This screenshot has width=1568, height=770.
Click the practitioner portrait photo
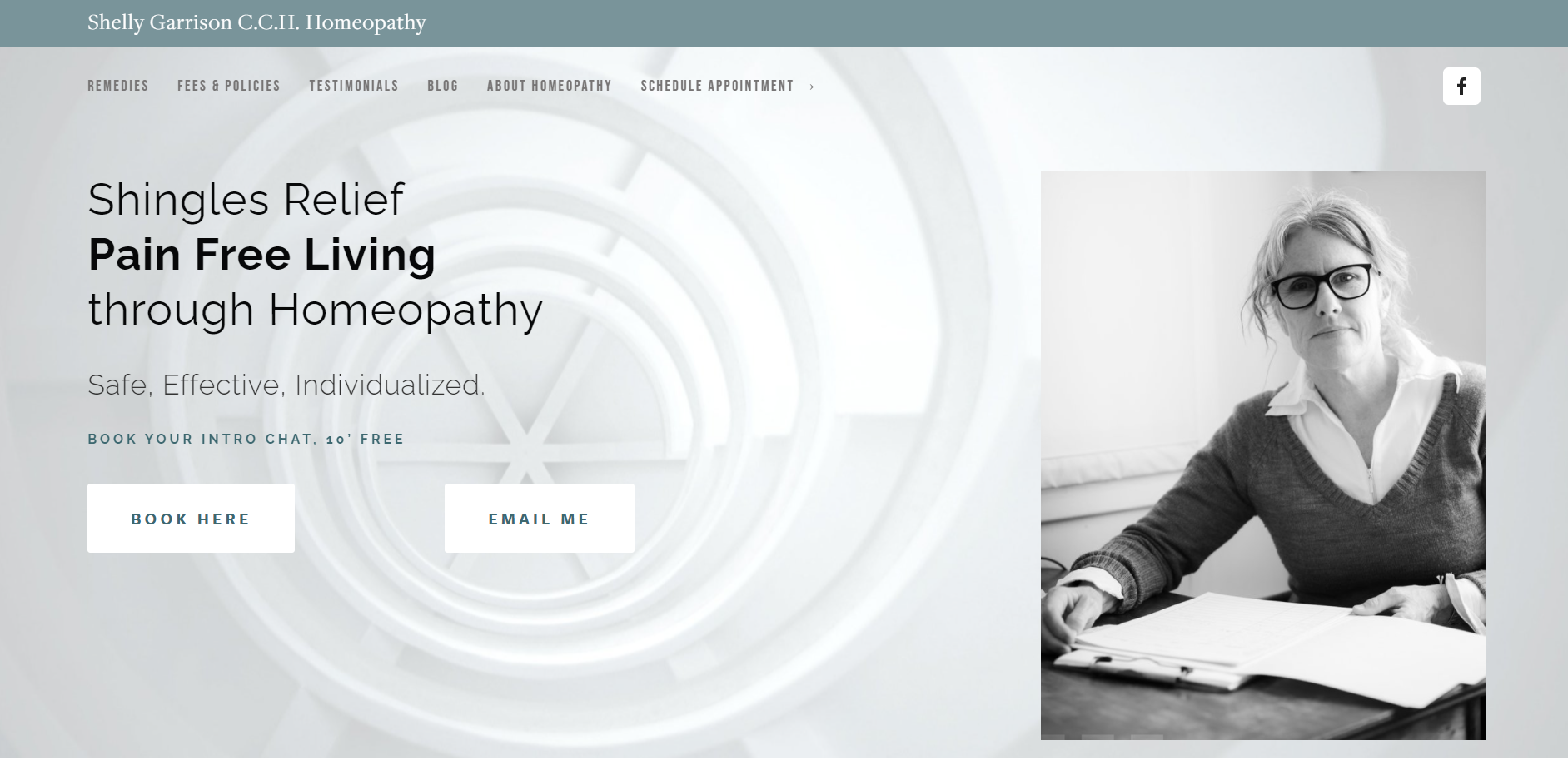pos(1263,455)
